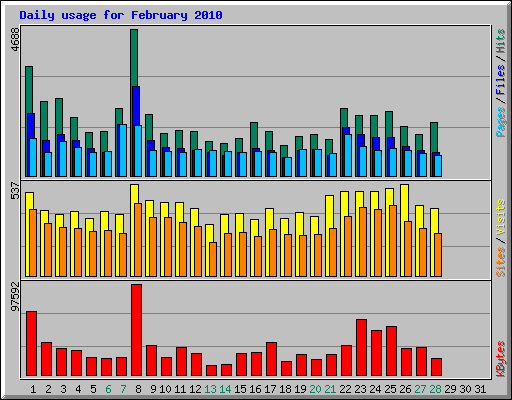
Task: Click the 'Pages' legend label
Action: (x=501, y=122)
